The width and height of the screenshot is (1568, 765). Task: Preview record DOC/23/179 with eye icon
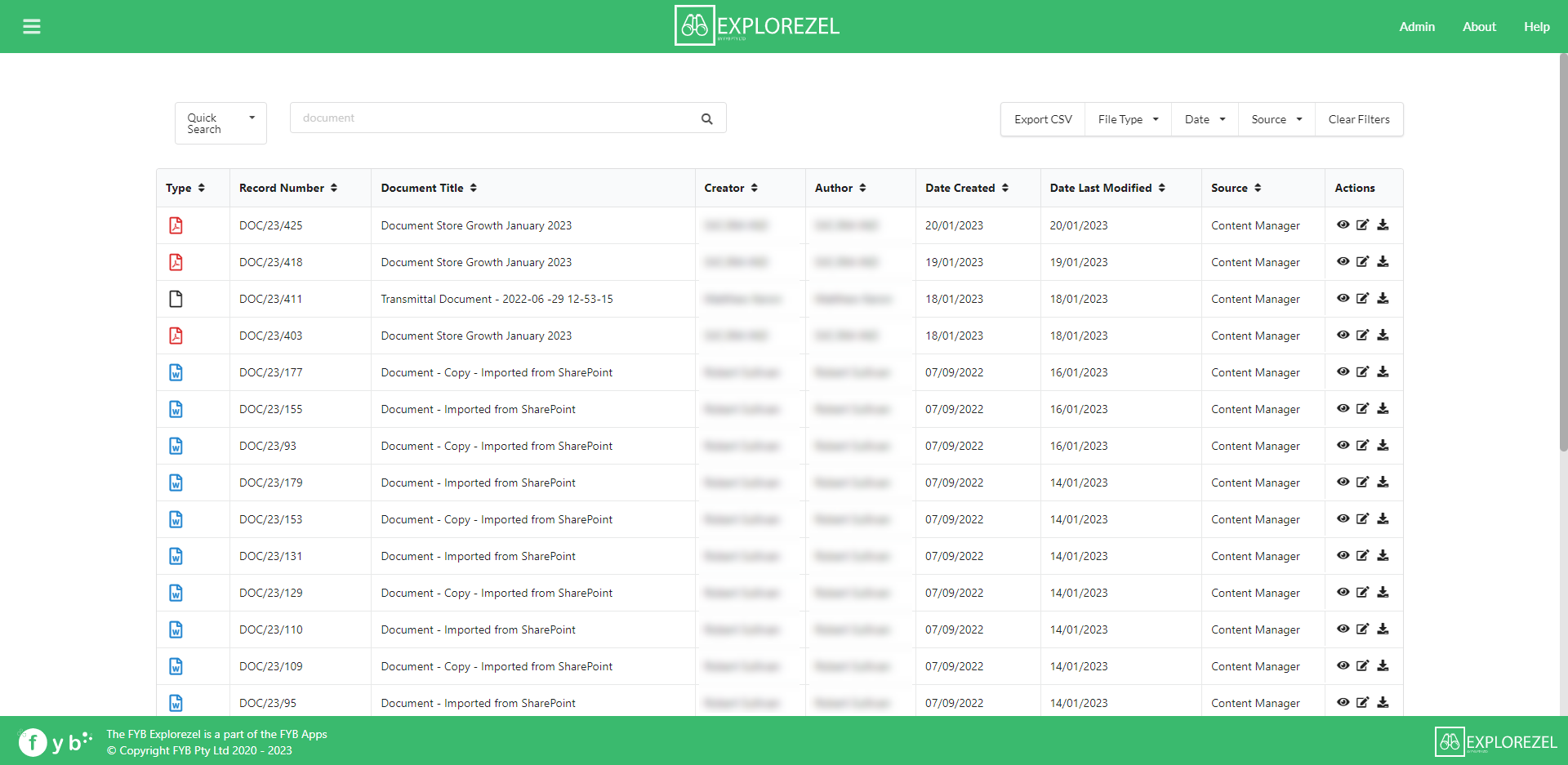(x=1343, y=482)
